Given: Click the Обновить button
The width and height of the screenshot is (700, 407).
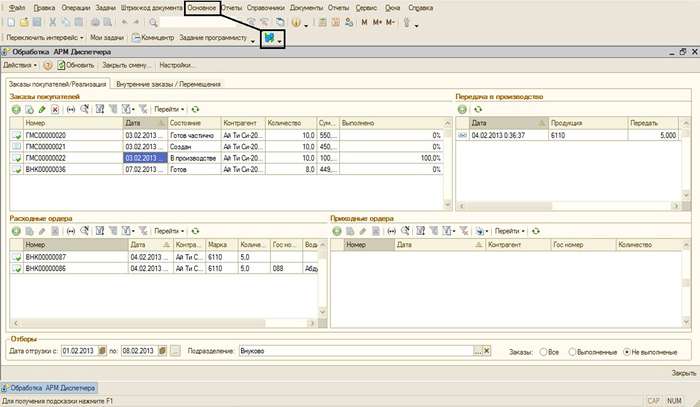Looking at the screenshot, I should [76, 66].
